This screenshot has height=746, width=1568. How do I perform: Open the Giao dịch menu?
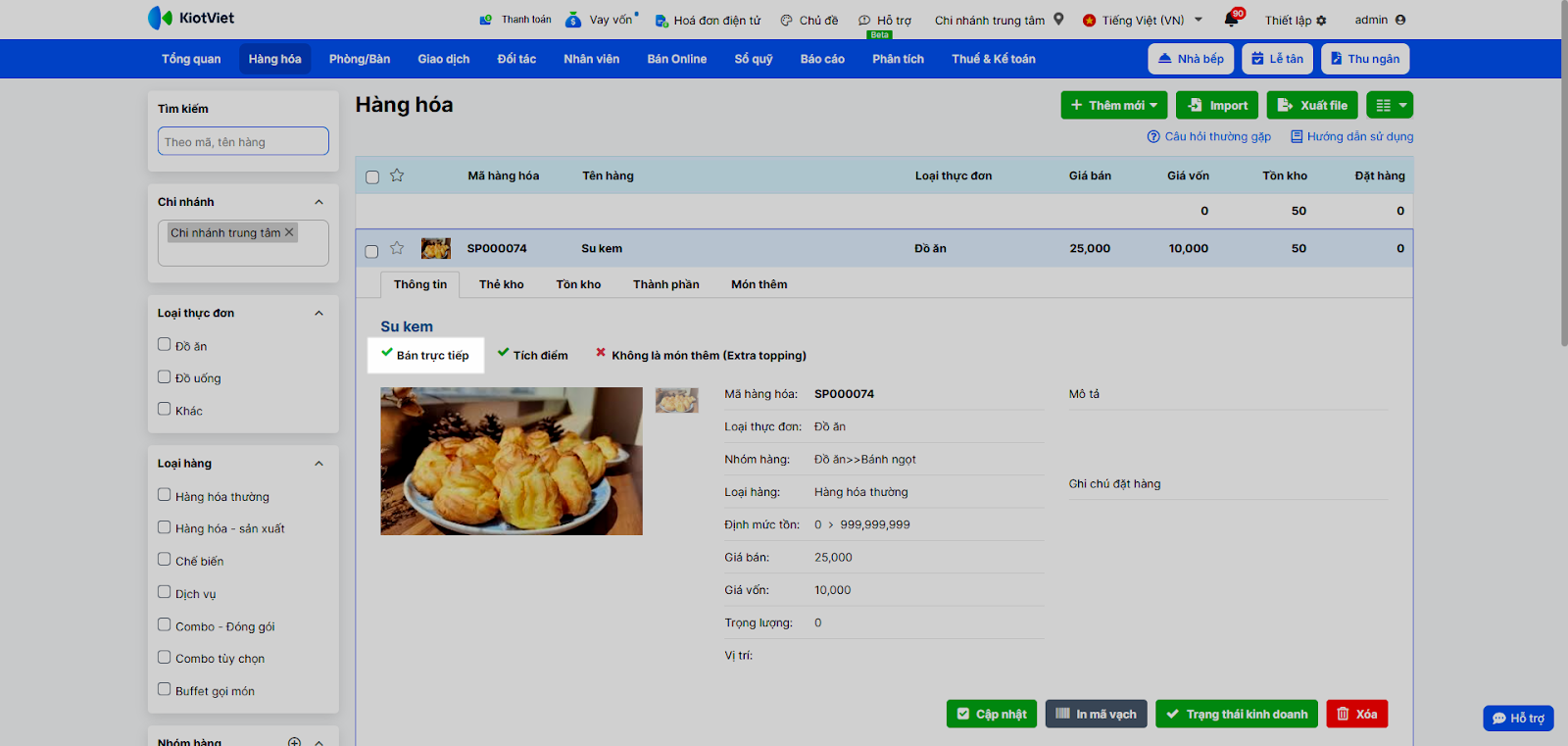tap(444, 59)
